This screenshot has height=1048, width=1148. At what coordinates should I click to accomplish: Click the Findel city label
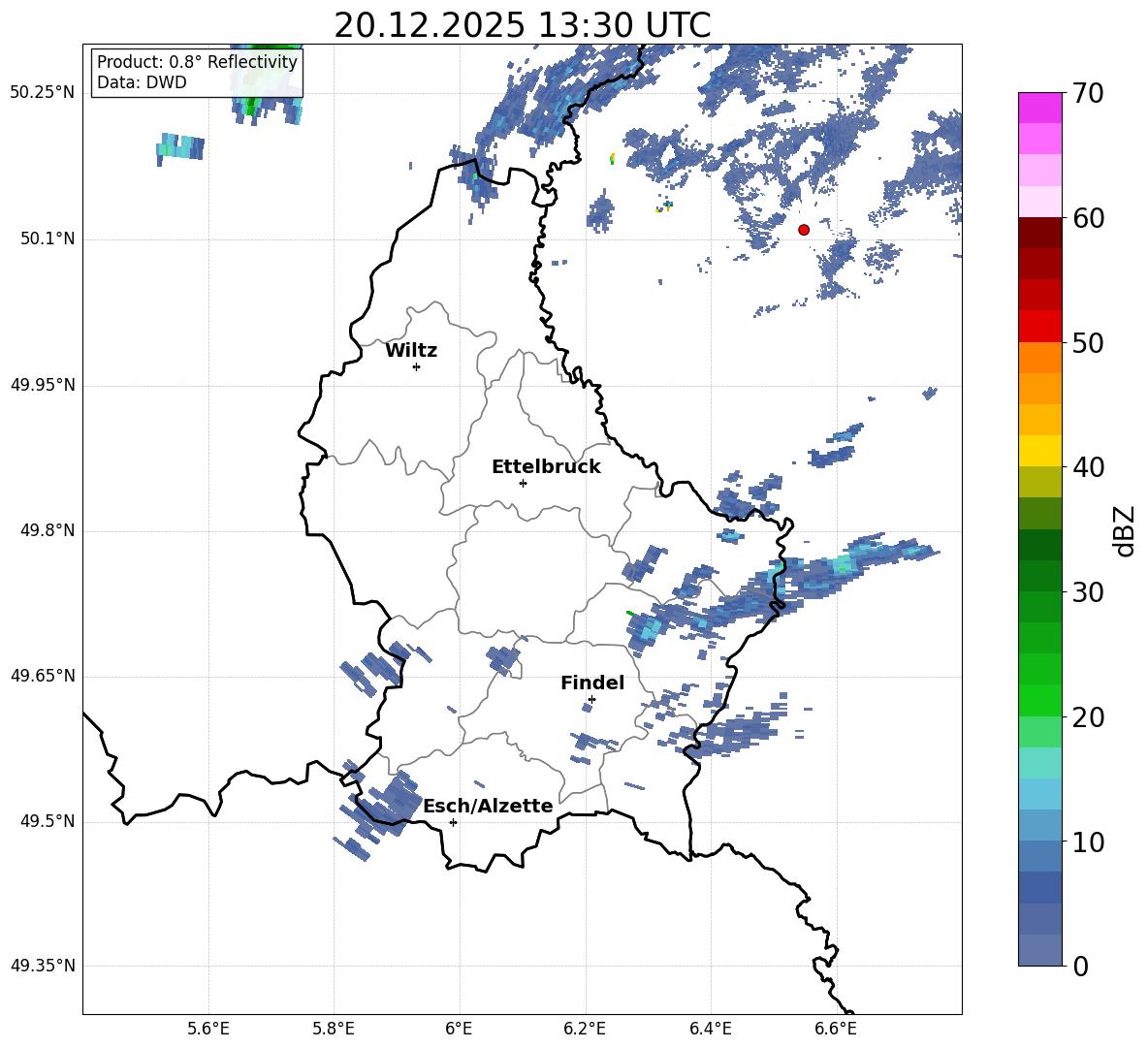click(x=592, y=683)
